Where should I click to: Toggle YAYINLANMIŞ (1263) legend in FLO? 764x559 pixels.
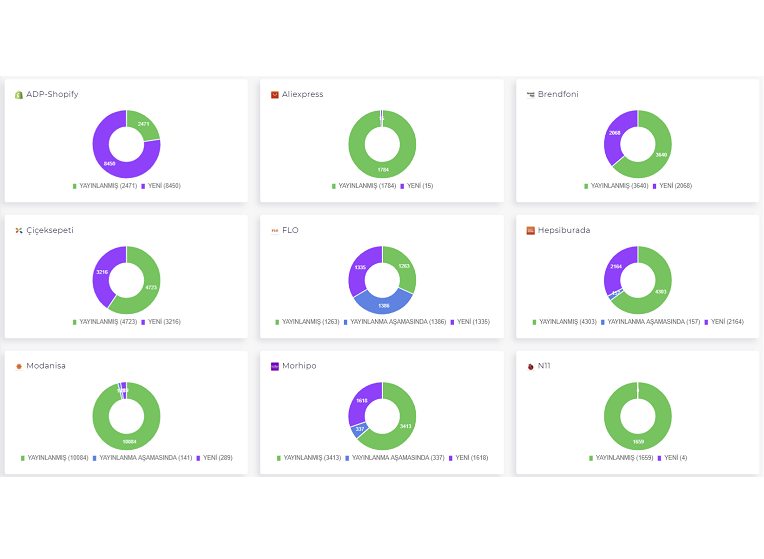(307, 322)
